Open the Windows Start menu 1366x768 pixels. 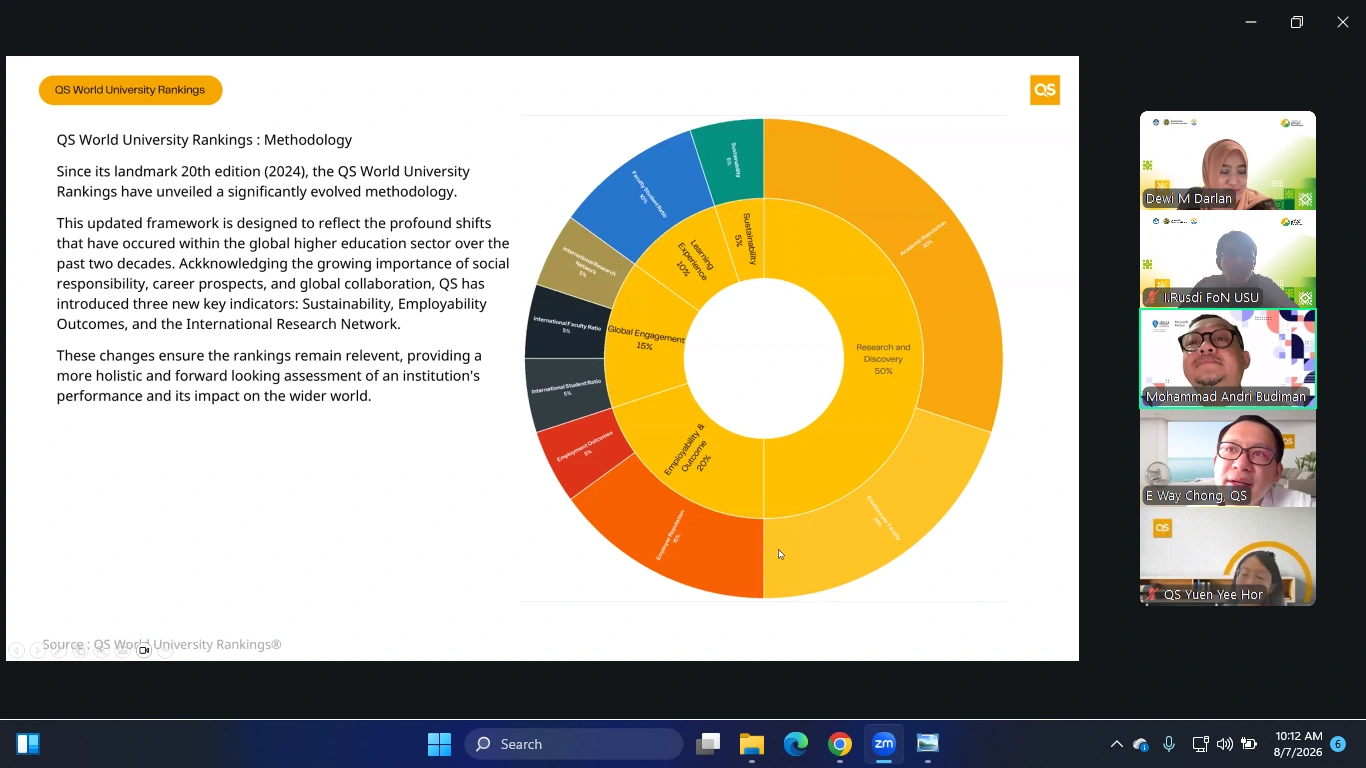click(439, 744)
